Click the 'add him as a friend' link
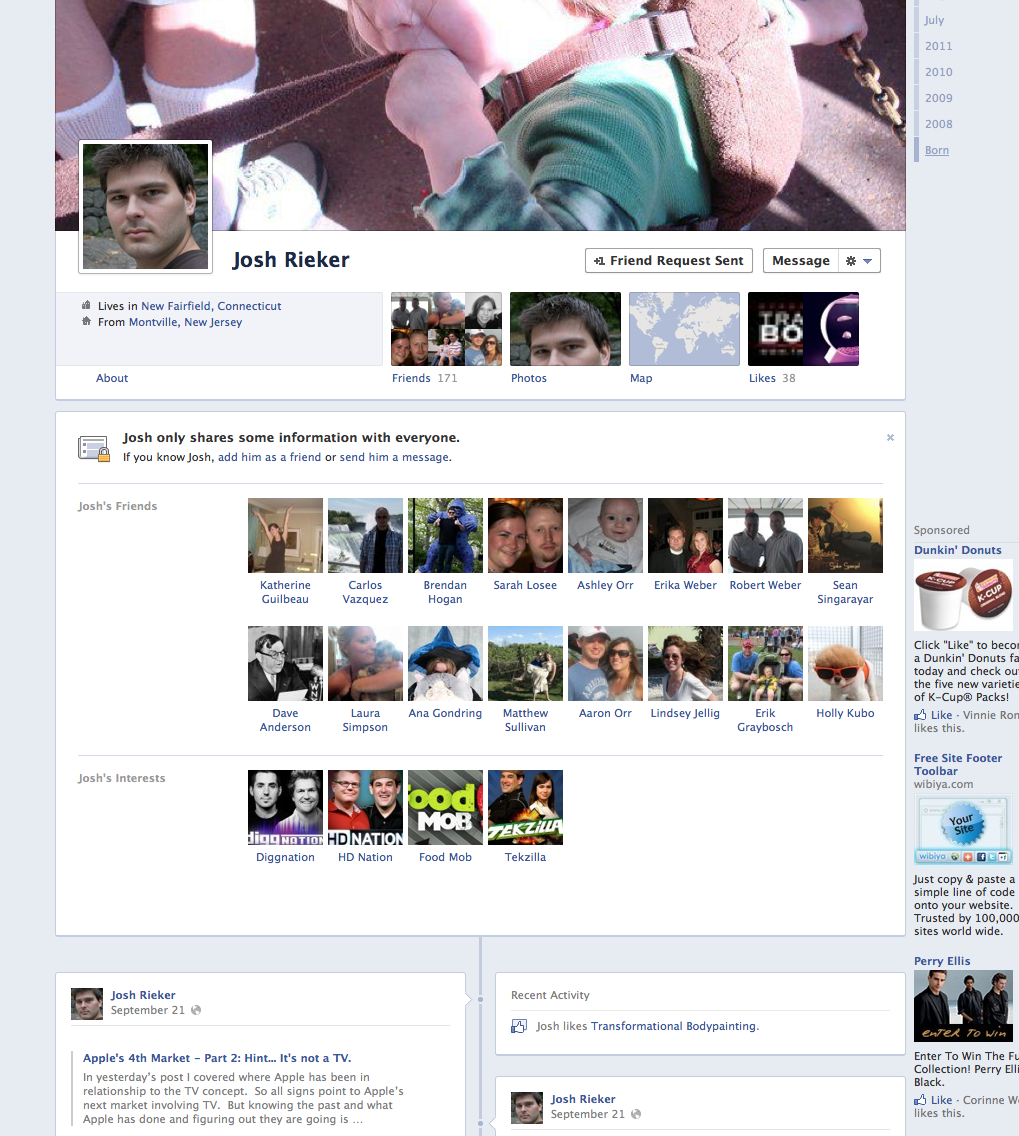Image resolution: width=1019 pixels, height=1136 pixels. click(x=269, y=457)
